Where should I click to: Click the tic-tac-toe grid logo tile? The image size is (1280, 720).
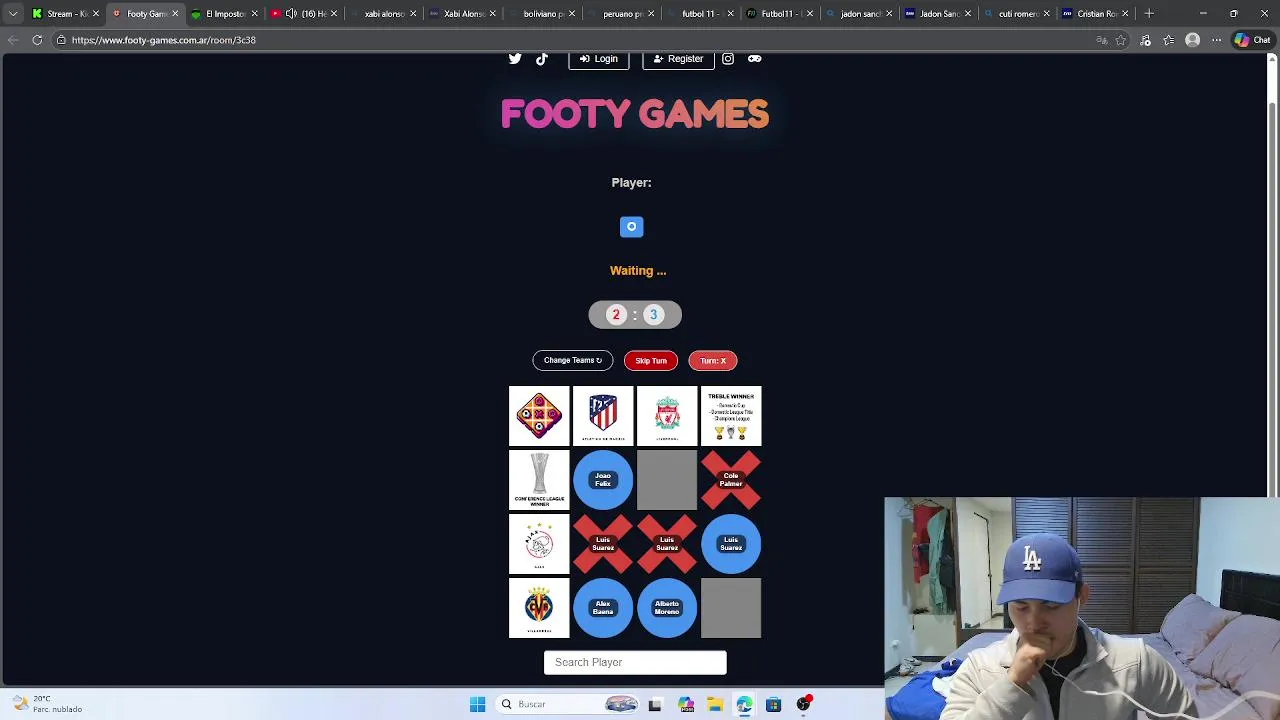click(539, 416)
